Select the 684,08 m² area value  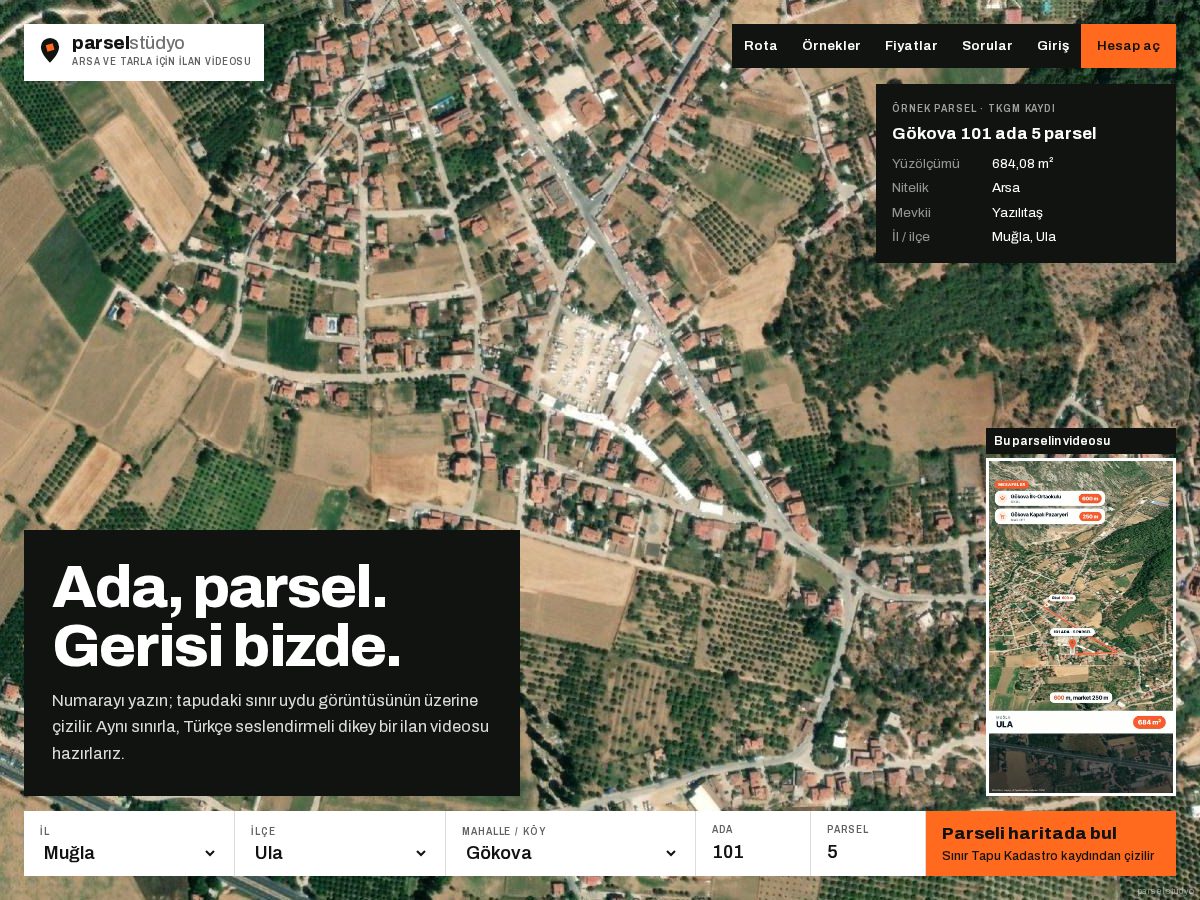click(x=1022, y=163)
